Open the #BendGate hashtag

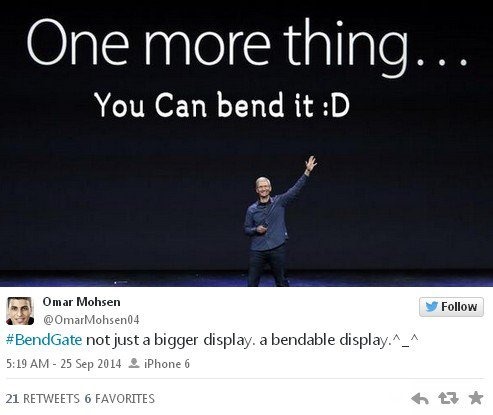coord(44,340)
